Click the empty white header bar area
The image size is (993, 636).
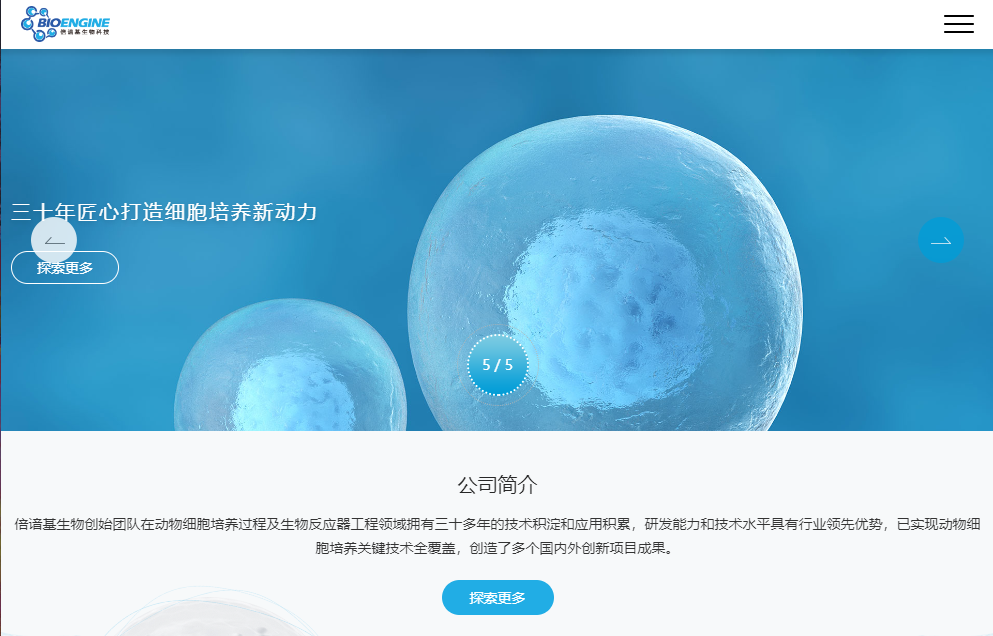pyautogui.click(x=507, y=24)
